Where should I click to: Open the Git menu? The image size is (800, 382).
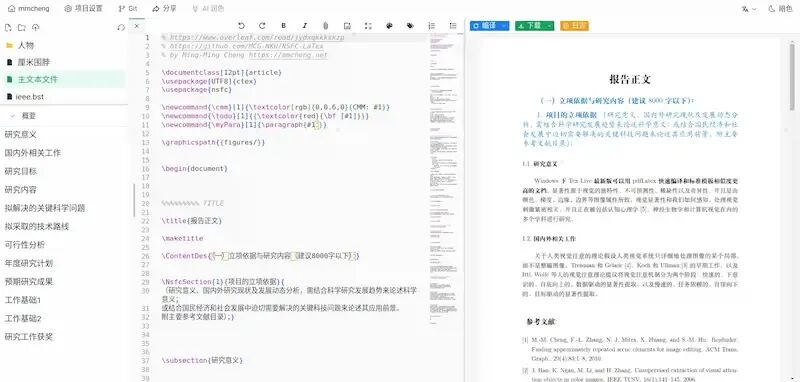tap(128, 9)
